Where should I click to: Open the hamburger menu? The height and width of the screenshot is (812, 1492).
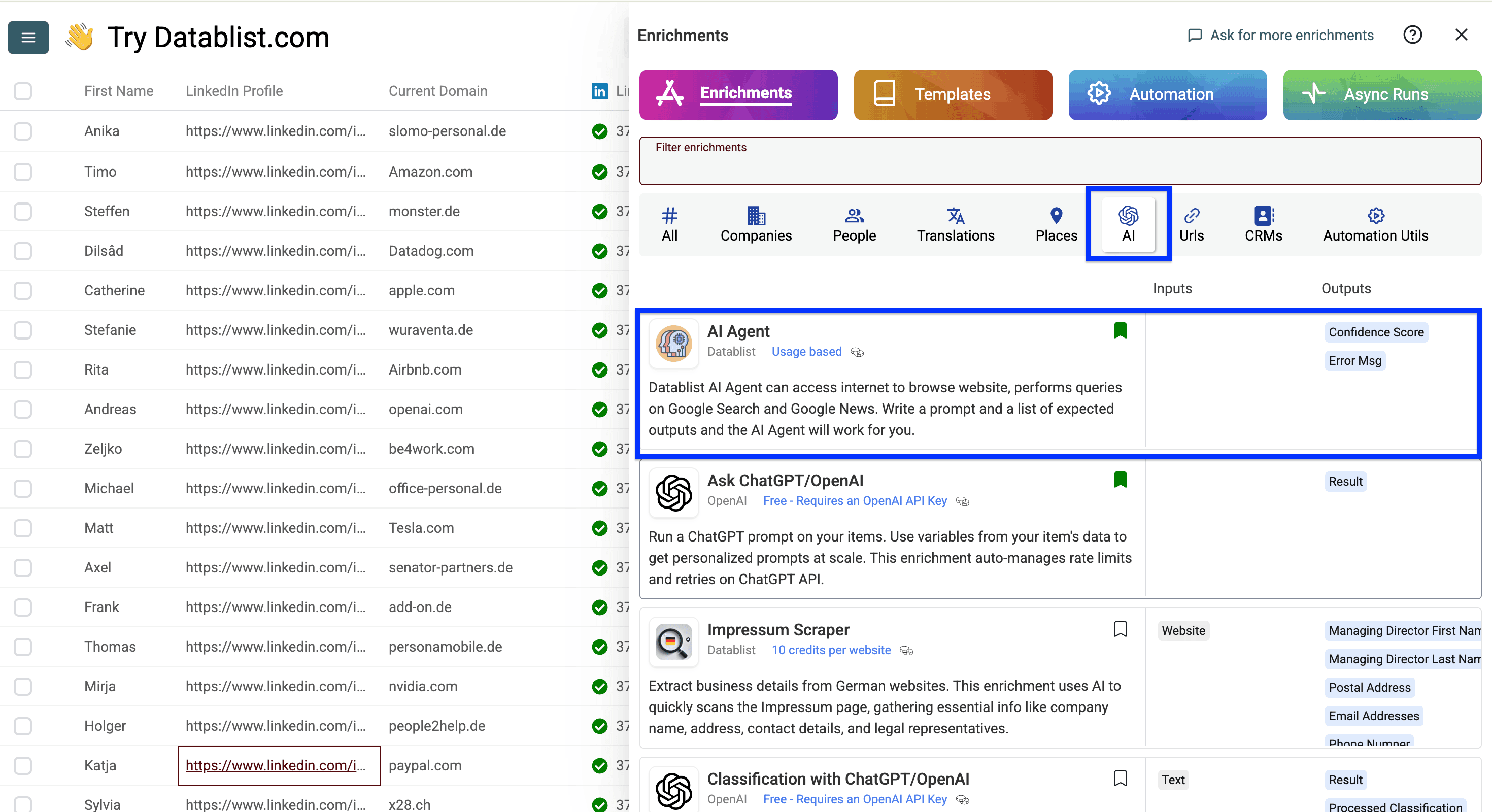(x=28, y=37)
